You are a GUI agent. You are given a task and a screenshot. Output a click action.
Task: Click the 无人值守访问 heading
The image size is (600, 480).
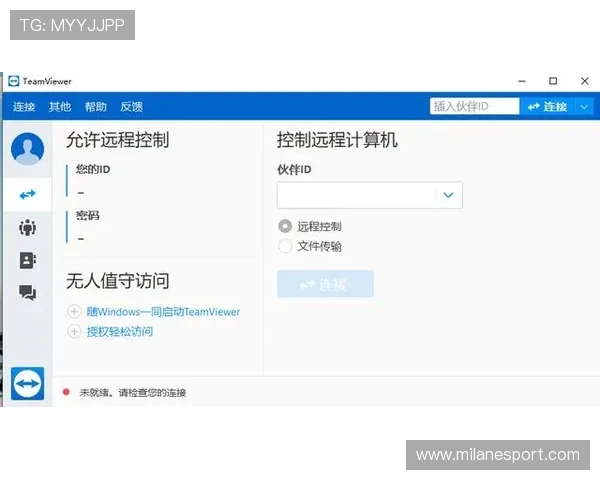117,281
